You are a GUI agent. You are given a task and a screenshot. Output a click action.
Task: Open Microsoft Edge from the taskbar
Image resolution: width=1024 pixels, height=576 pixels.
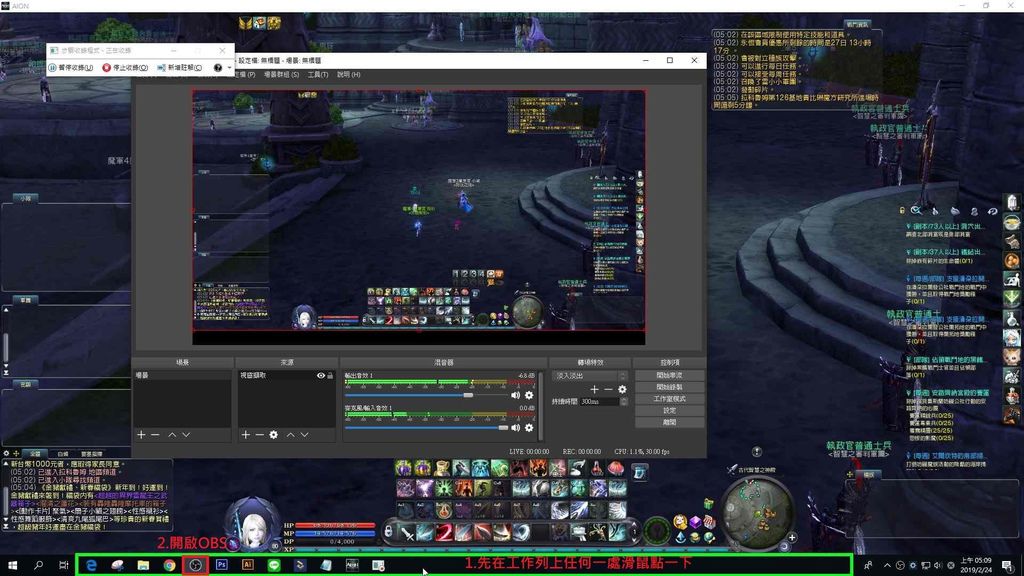coord(91,565)
